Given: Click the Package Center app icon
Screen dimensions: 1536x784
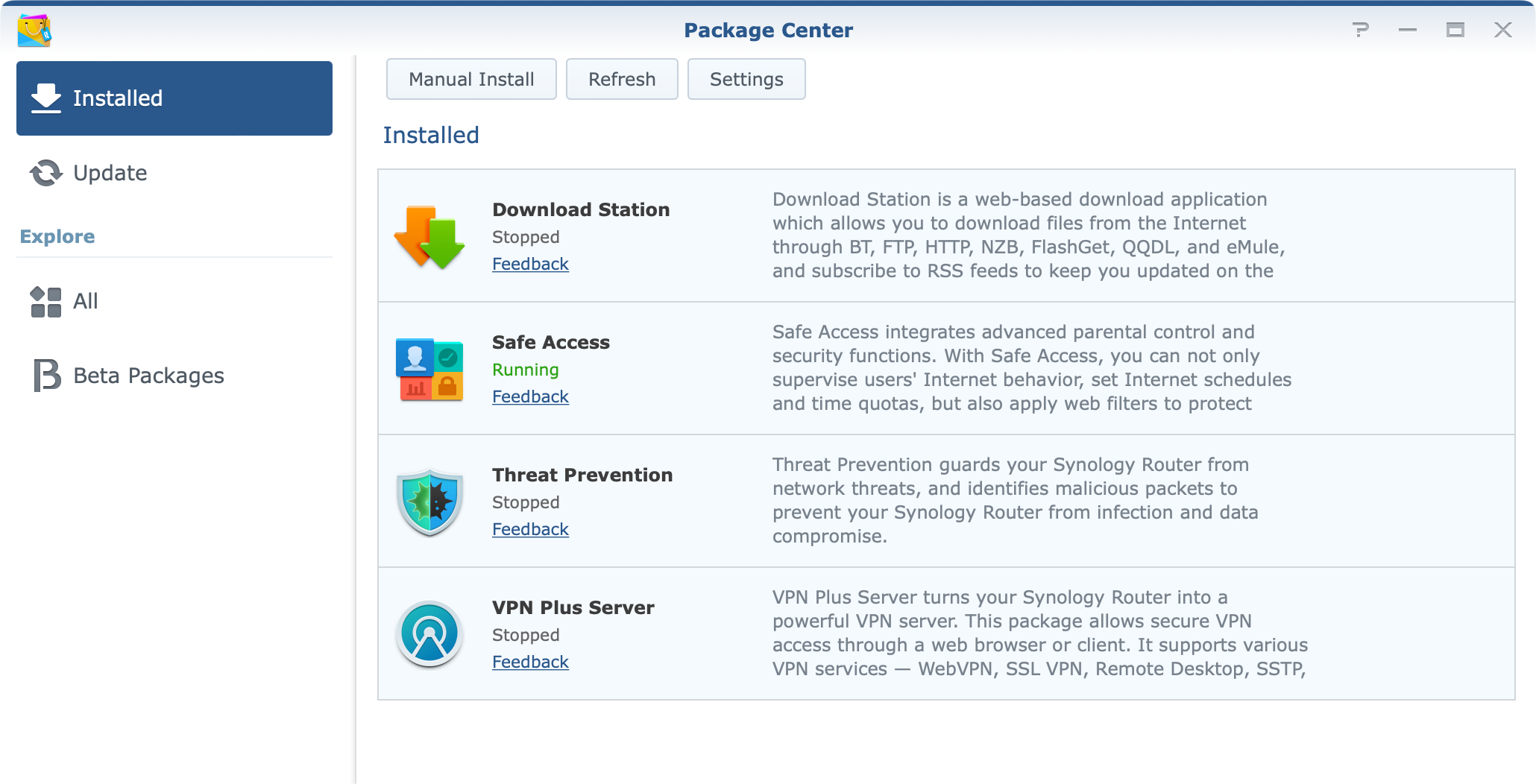Looking at the screenshot, I should [34, 31].
